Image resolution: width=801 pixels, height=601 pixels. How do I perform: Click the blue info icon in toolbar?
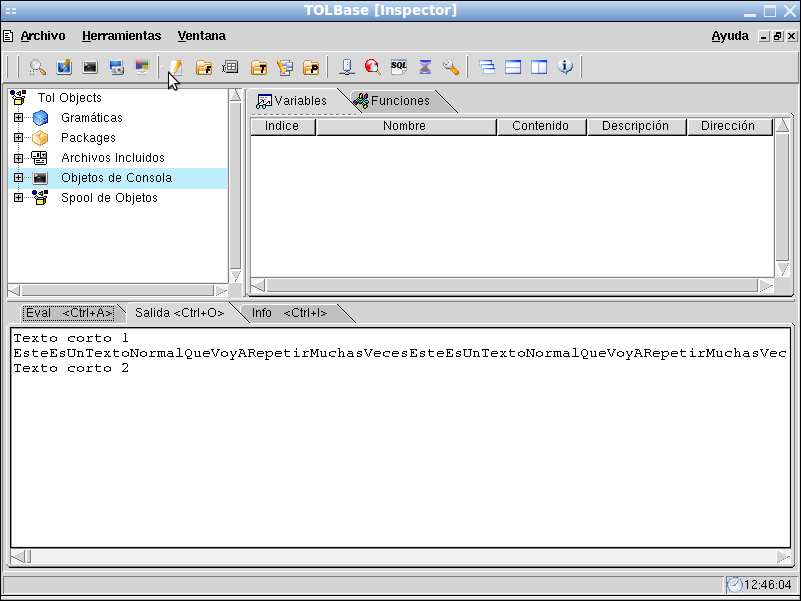pyautogui.click(x=565, y=67)
